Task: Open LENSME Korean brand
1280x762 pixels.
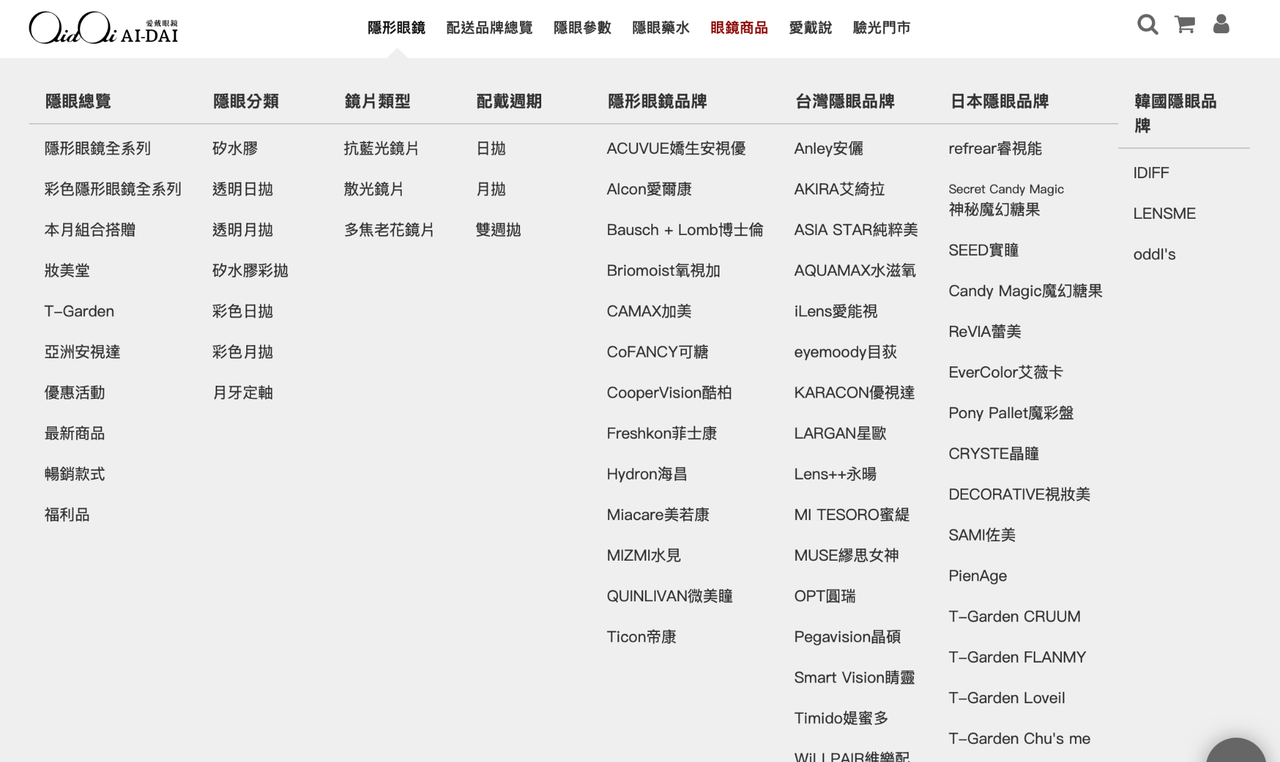Action: (x=1164, y=214)
